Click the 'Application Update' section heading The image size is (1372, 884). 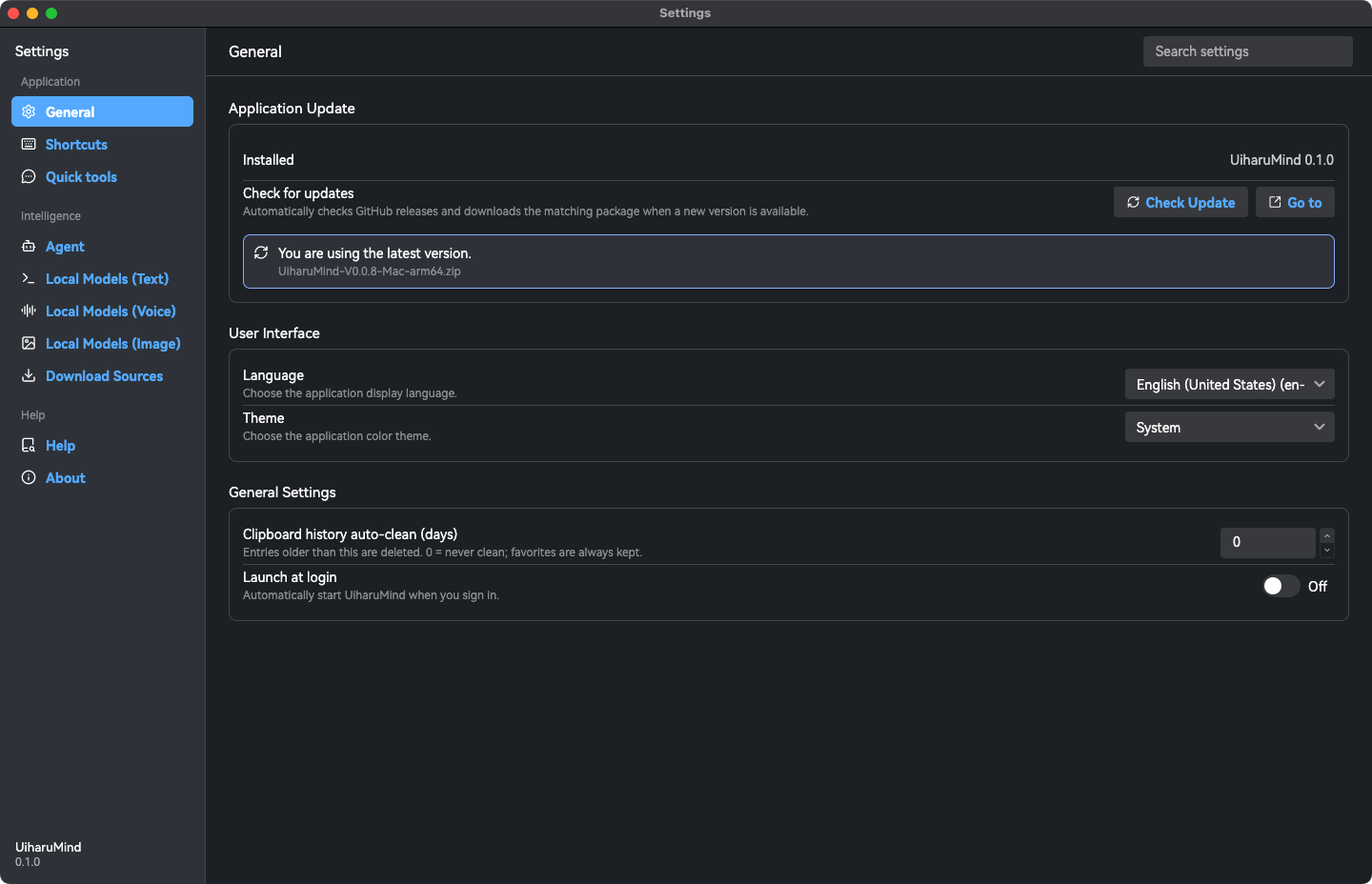[292, 109]
